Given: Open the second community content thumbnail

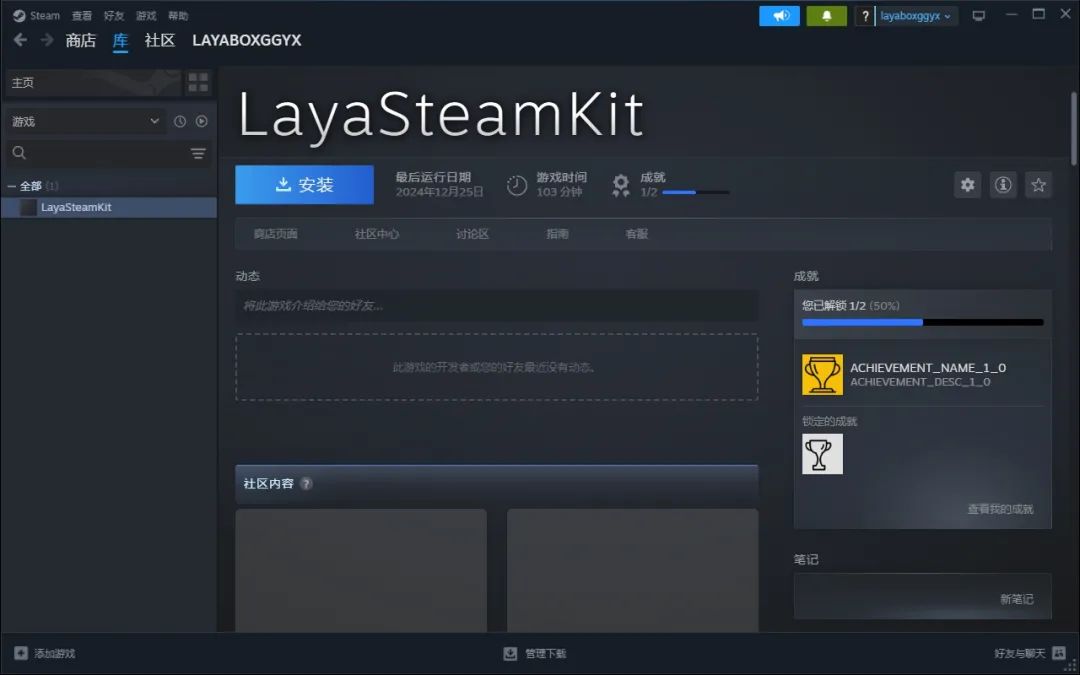Looking at the screenshot, I should click(x=632, y=570).
